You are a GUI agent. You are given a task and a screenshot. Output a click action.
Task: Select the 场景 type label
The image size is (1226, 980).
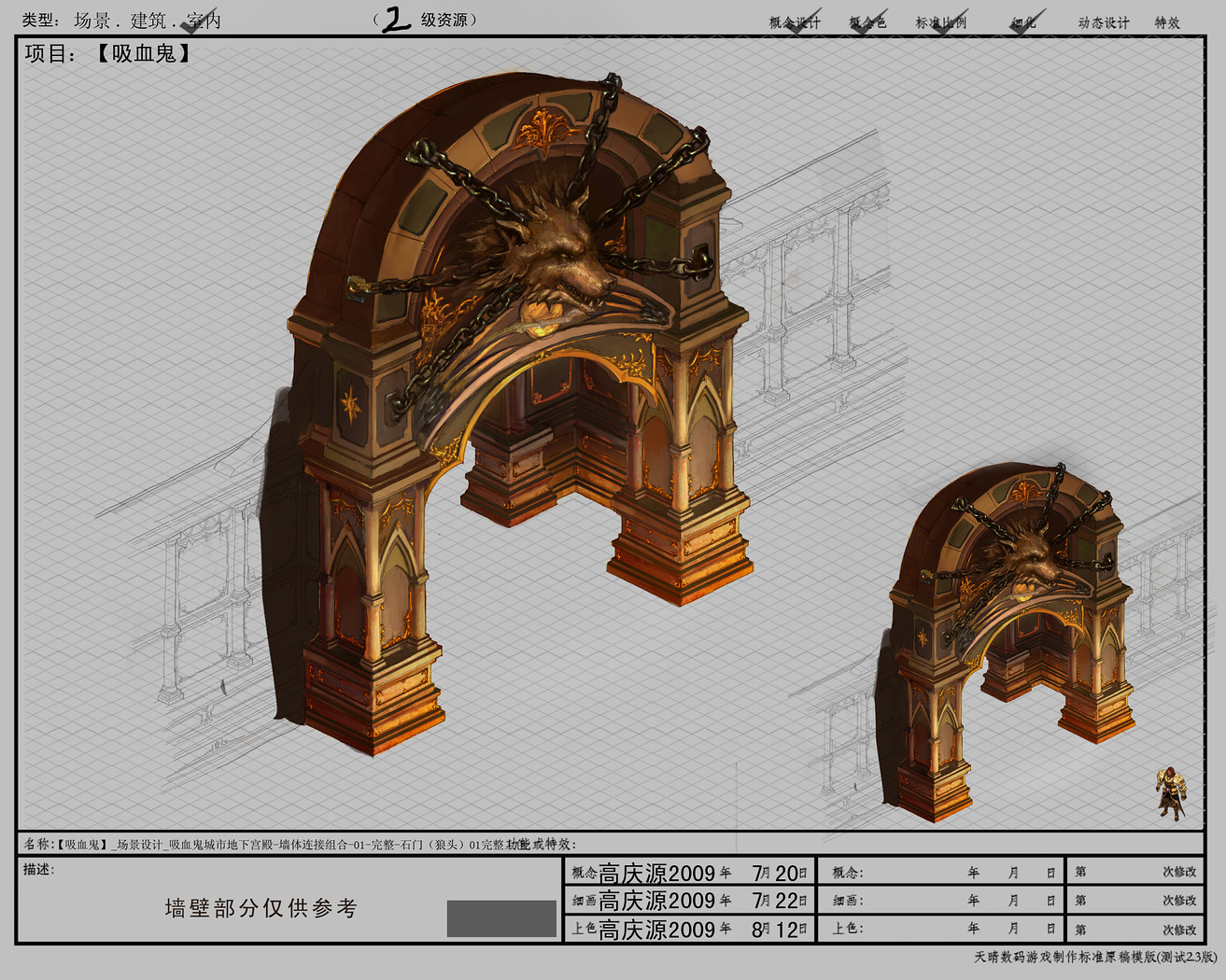pyautogui.click(x=92, y=21)
